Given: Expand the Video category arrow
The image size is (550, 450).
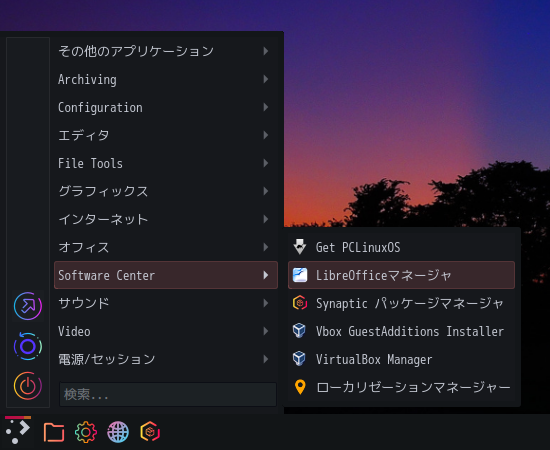Looking at the screenshot, I should [x=266, y=331].
